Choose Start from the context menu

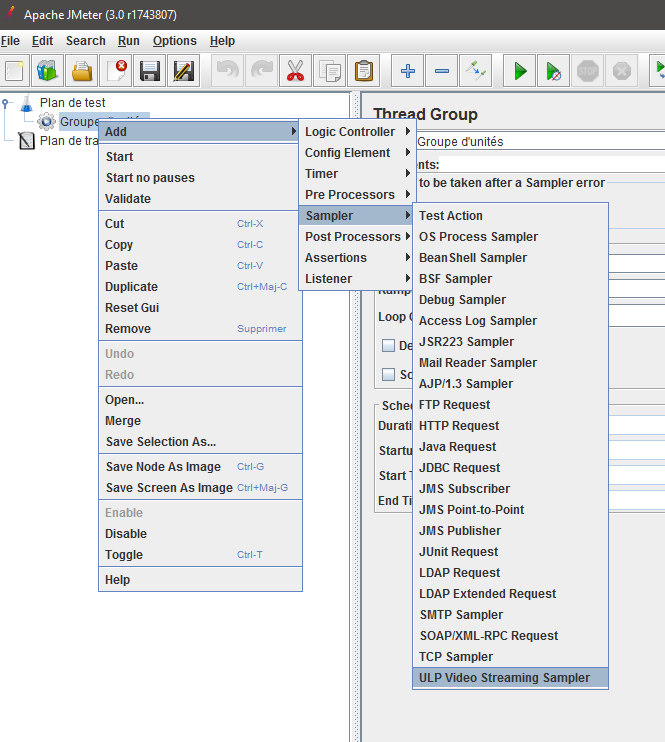click(200, 157)
